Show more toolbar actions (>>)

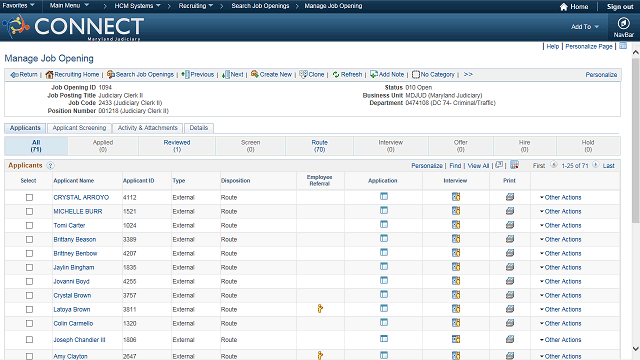coord(468,74)
